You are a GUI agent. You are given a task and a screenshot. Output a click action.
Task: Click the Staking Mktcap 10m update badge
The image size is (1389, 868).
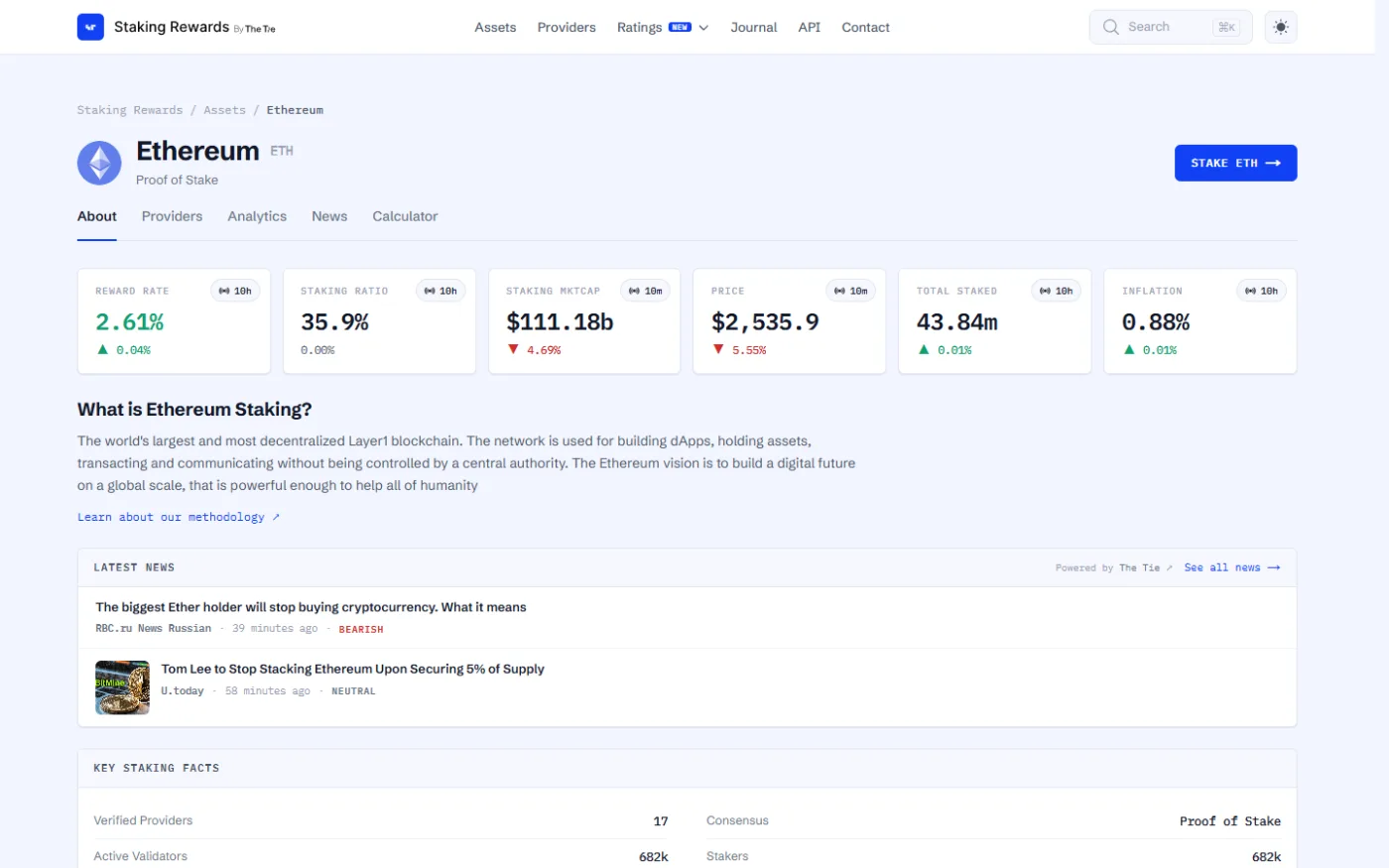646,291
